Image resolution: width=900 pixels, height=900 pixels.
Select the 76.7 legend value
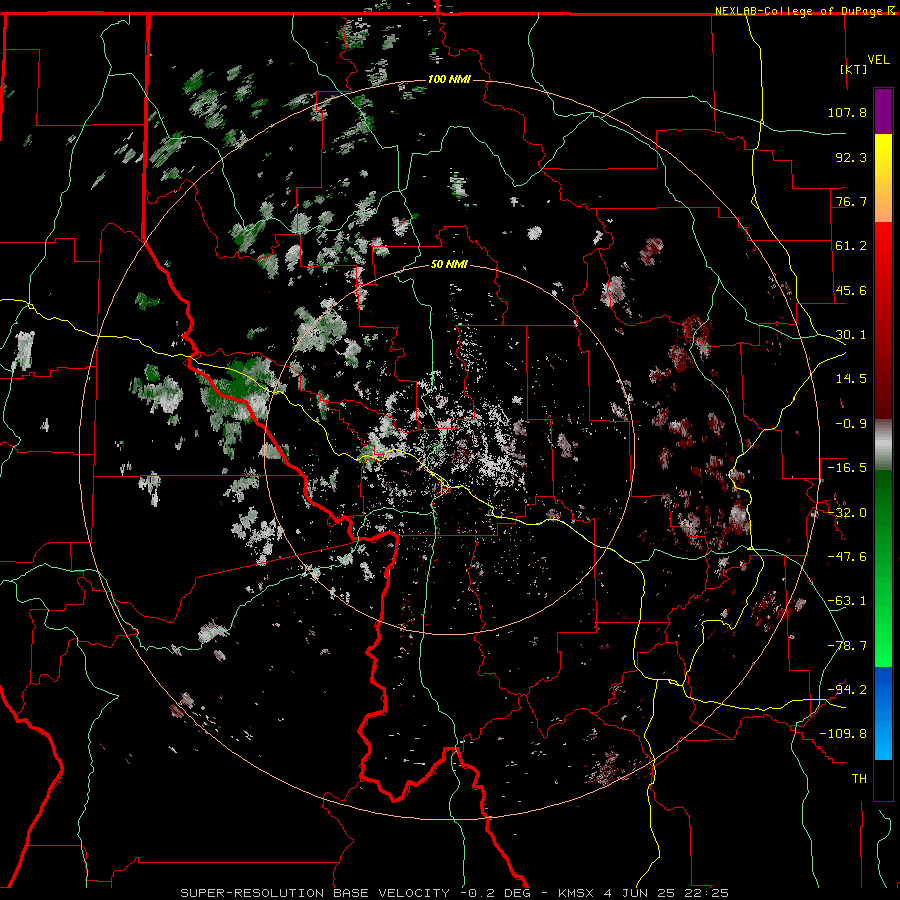pyautogui.click(x=851, y=201)
